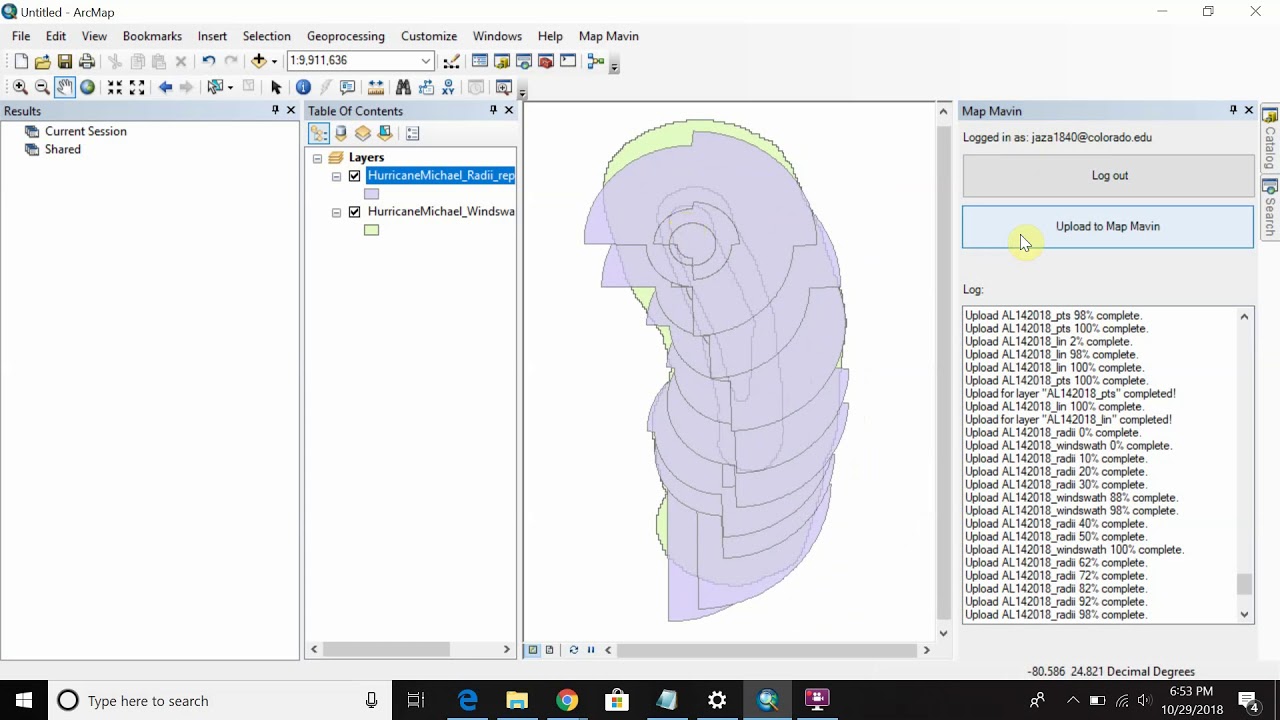Go back to previous extent
The height and width of the screenshot is (720, 1280).
point(165,88)
